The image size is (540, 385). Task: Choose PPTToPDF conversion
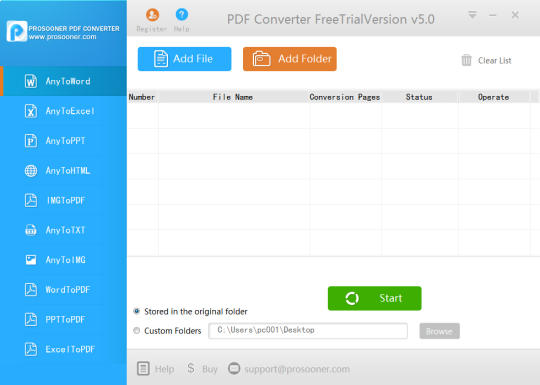tap(63, 320)
